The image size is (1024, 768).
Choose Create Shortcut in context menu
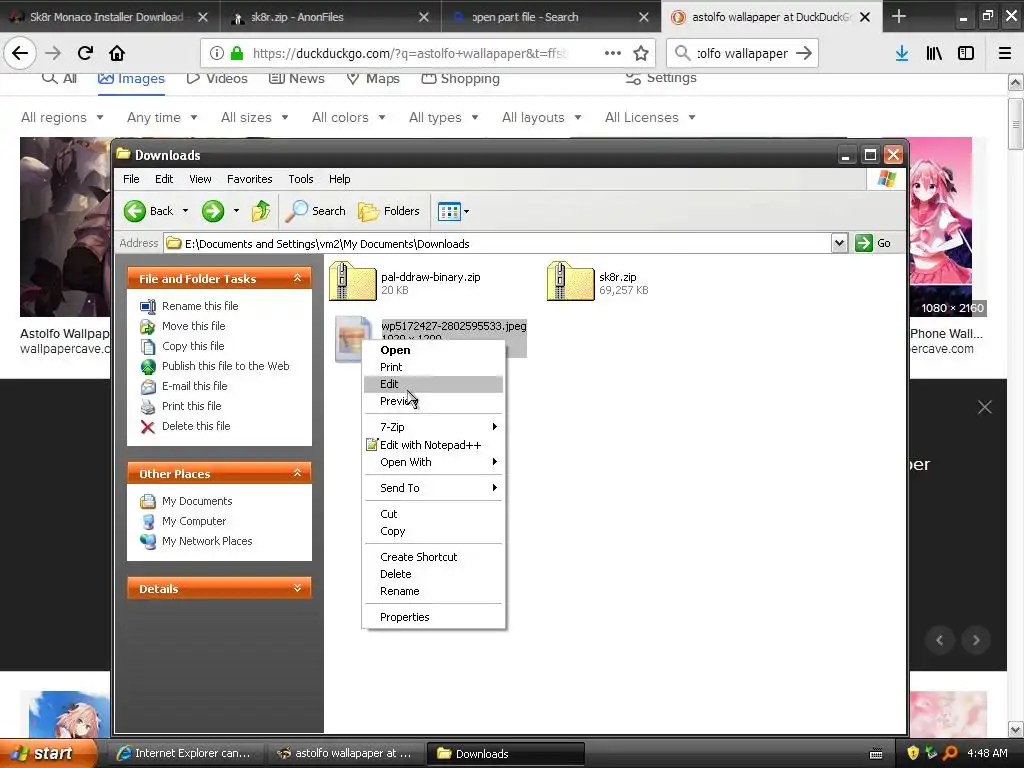pos(434,557)
